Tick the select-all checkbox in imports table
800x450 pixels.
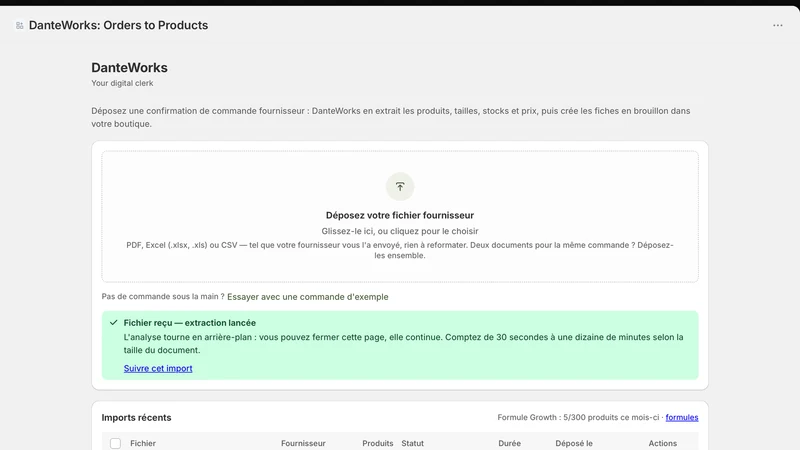click(x=115, y=443)
